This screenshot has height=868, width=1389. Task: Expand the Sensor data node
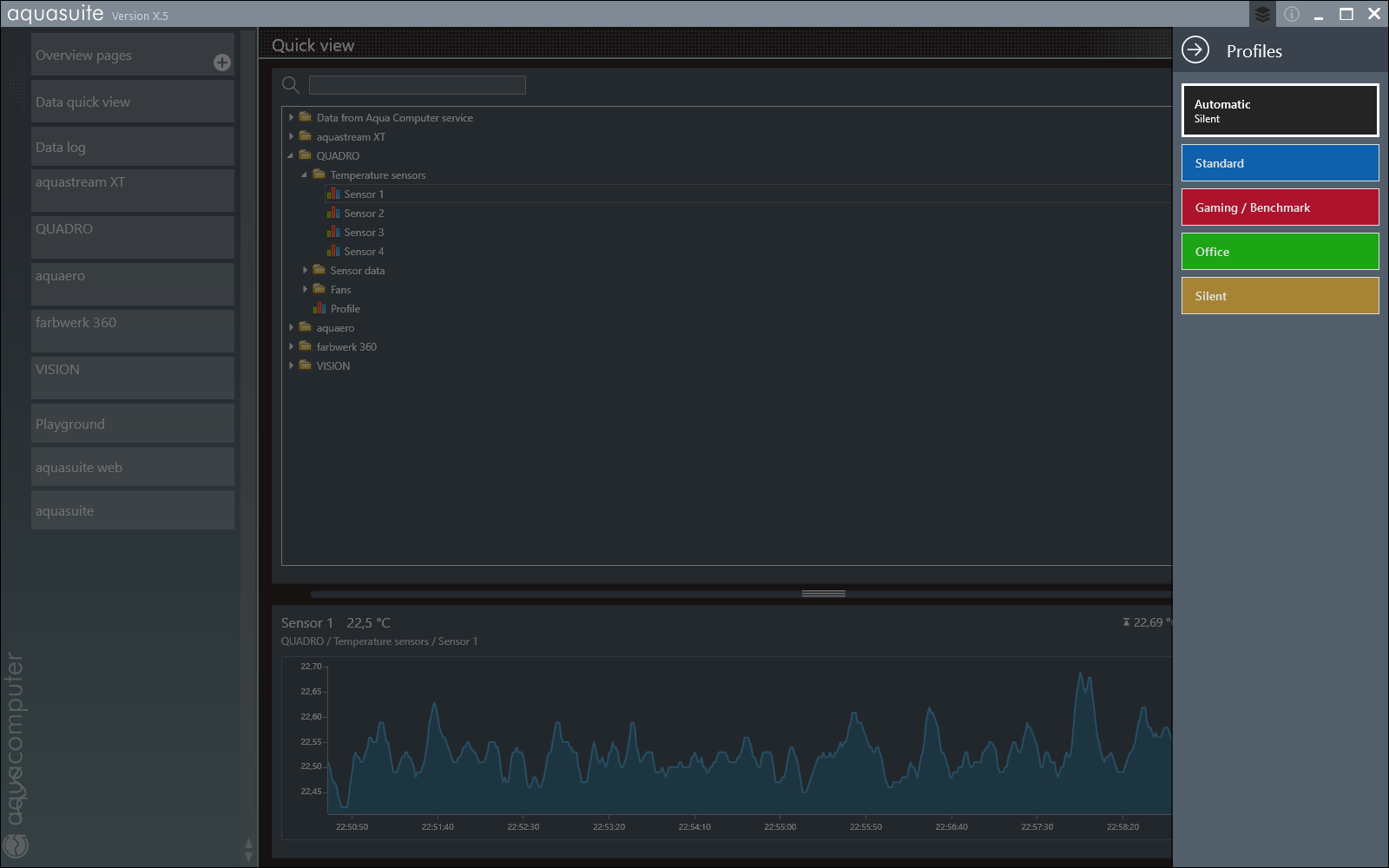point(305,270)
